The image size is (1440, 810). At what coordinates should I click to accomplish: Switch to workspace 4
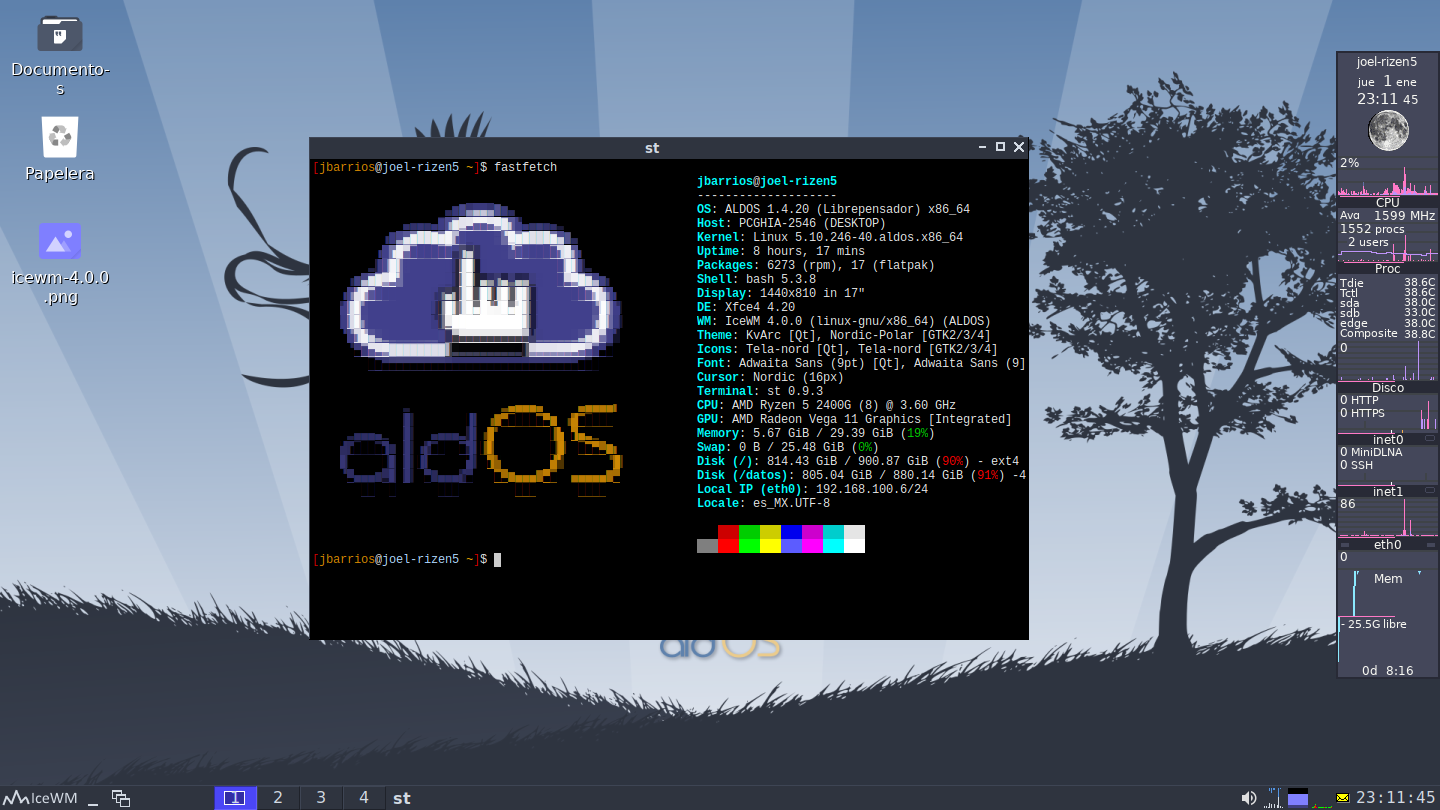(364, 797)
